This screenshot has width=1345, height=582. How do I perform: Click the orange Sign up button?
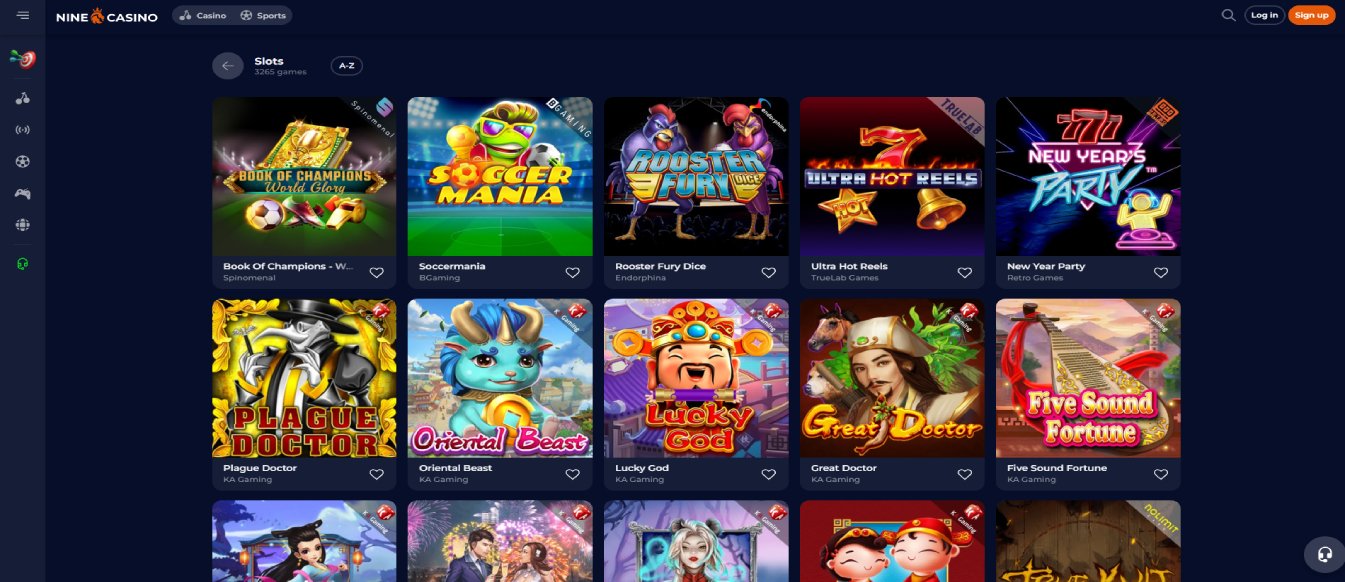(x=1311, y=15)
